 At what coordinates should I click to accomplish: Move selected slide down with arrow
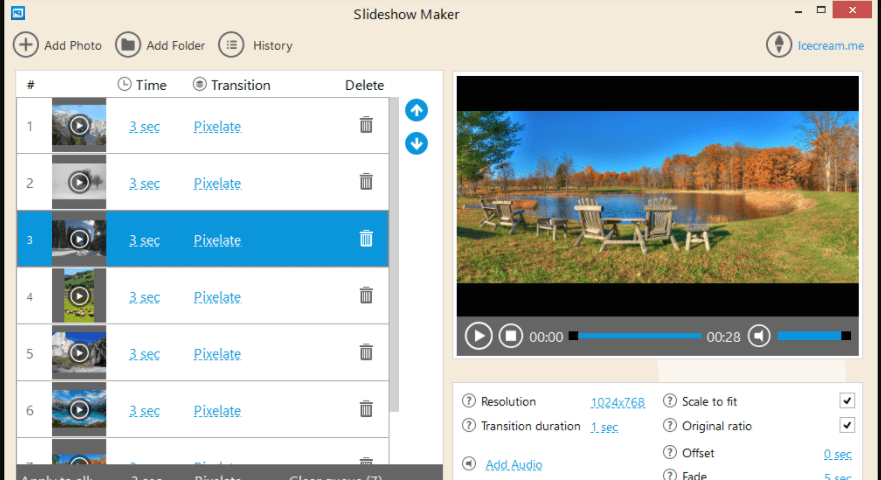[x=416, y=143]
